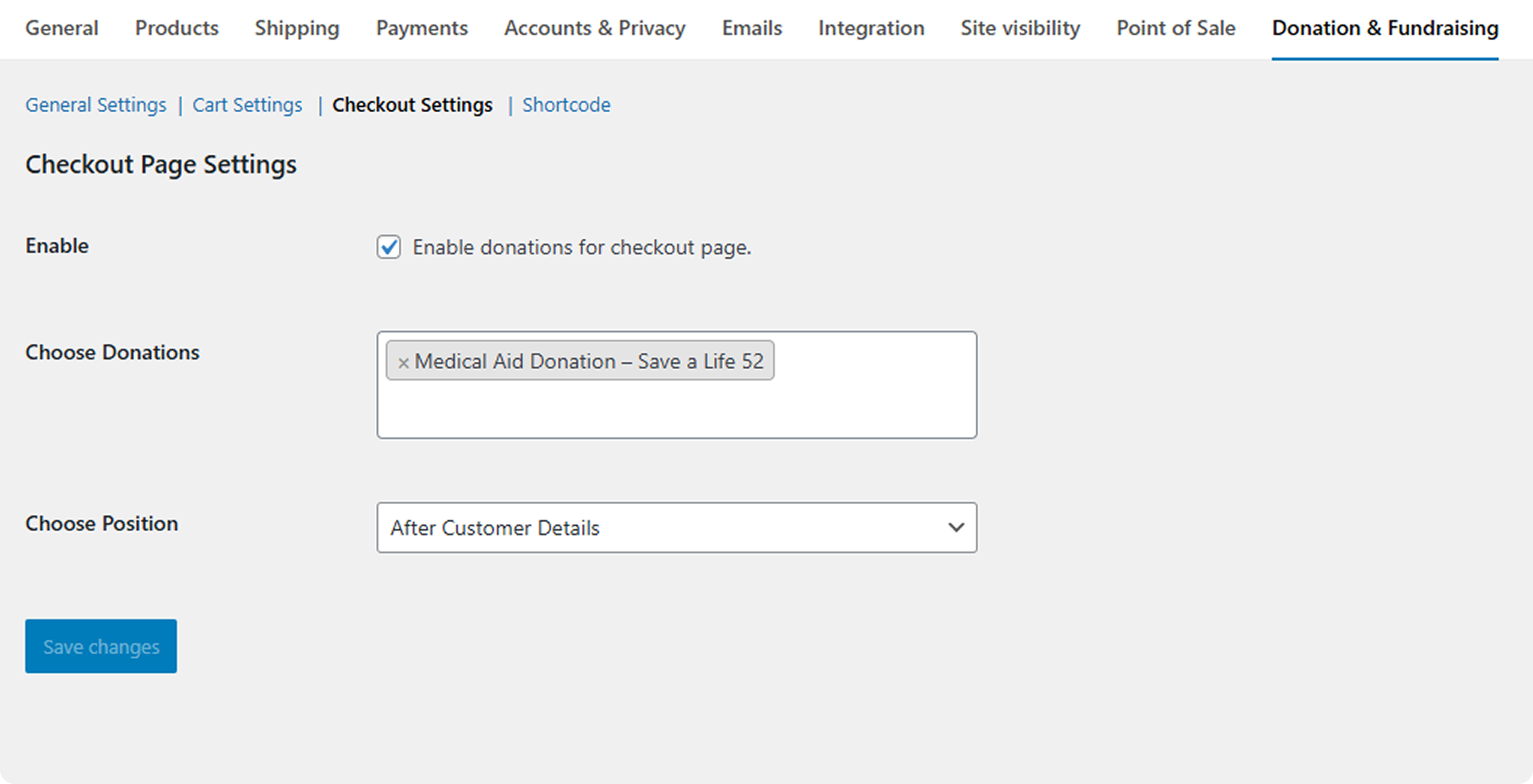The height and width of the screenshot is (784, 1533).
Task: Select the Payments tab
Action: [422, 28]
